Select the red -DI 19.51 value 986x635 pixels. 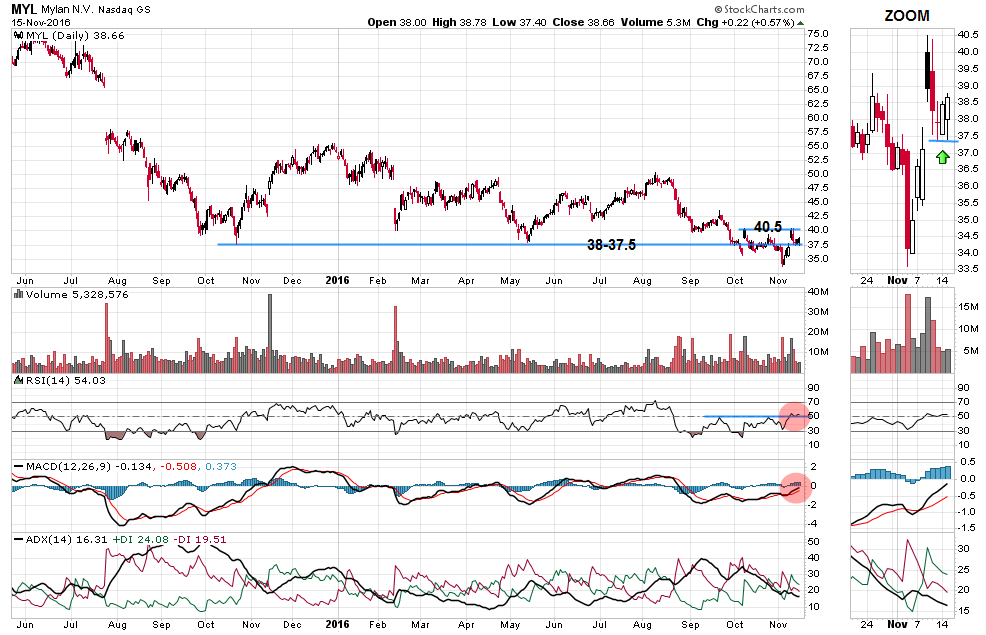coord(200,539)
